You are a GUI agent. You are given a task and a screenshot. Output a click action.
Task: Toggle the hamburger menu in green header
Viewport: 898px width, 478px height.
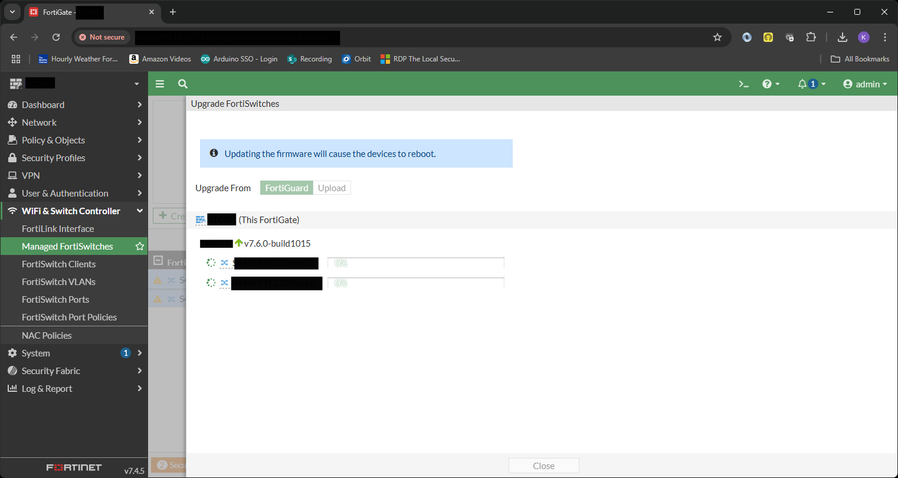click(x=160, y=84)
